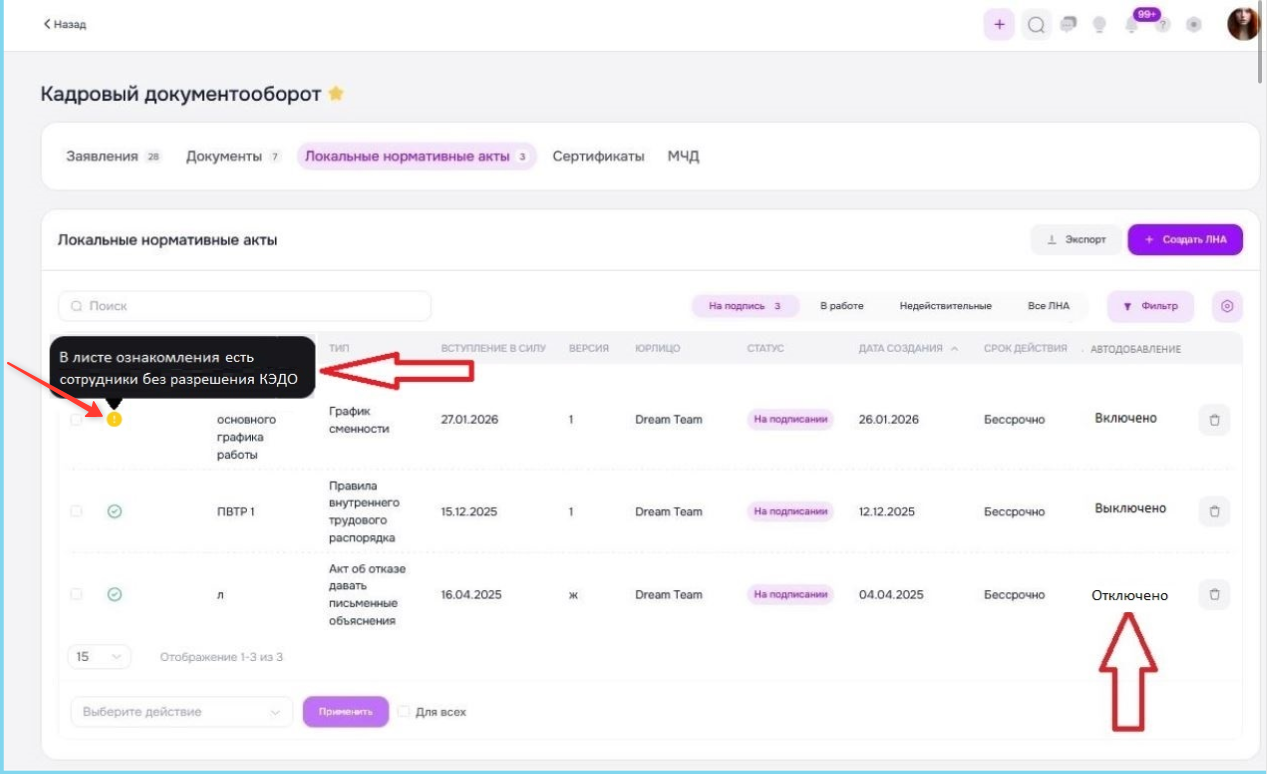Click Срок действия column header
Image resolution: width=1267 pixels, height=774 pixels.
tap(1025, 348)
